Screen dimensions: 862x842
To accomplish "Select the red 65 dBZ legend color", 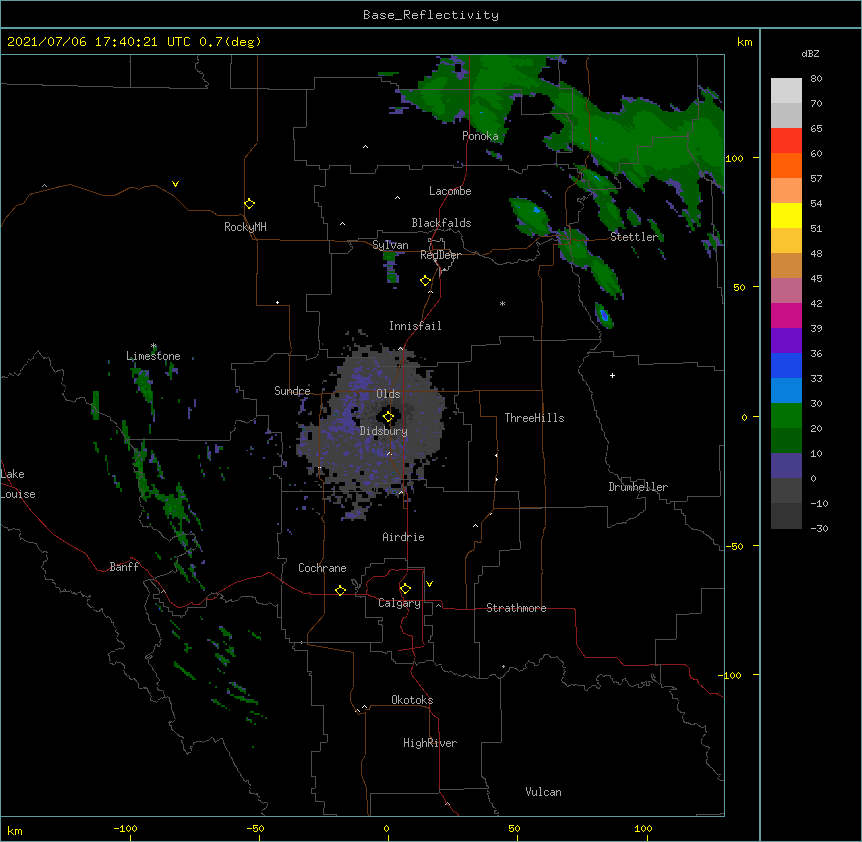I will click(786, 140).
